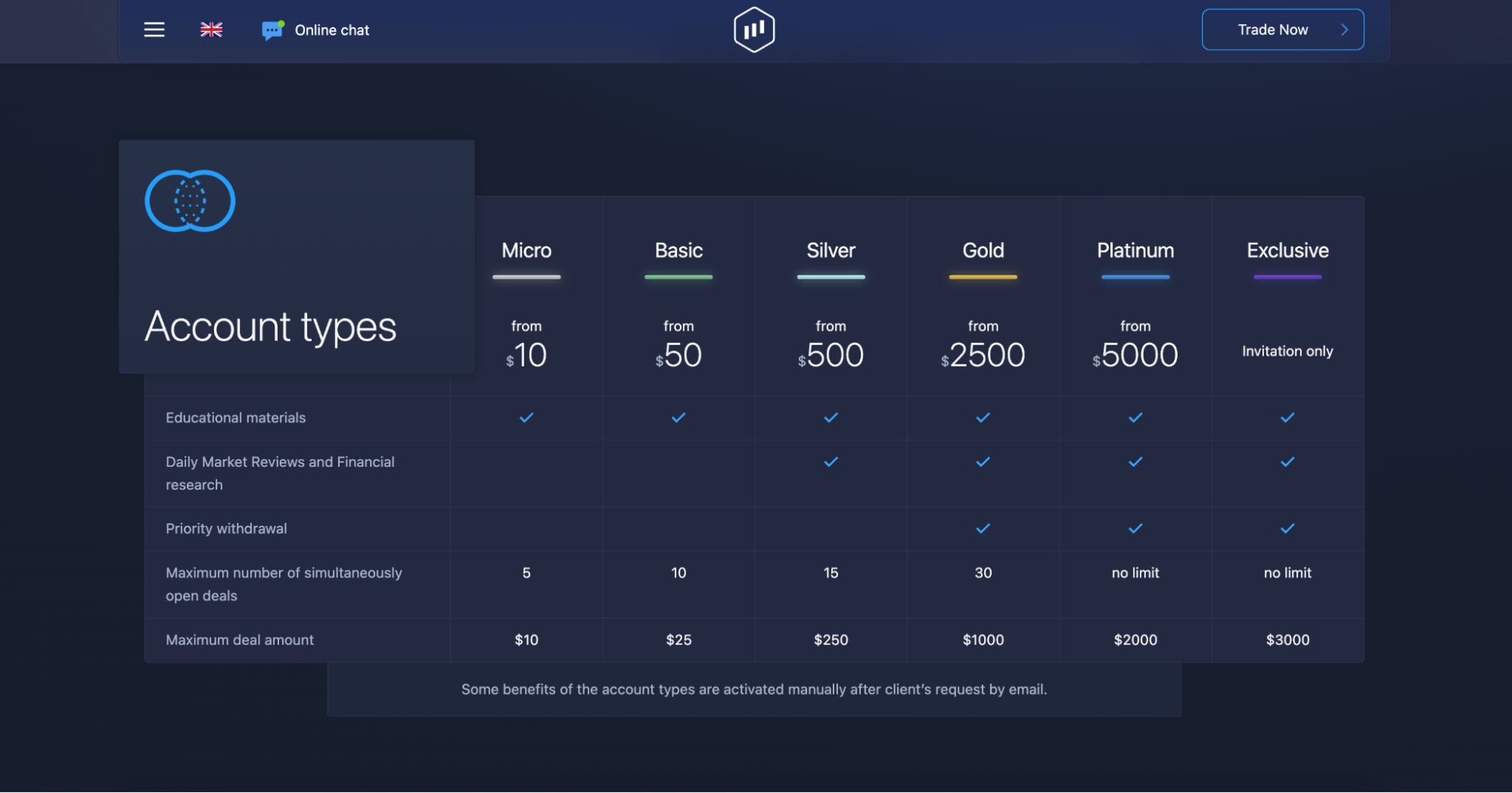Click the Micro Educational materials checkmark
This screenshot has height=793, width=1512.
pos(526,418)
